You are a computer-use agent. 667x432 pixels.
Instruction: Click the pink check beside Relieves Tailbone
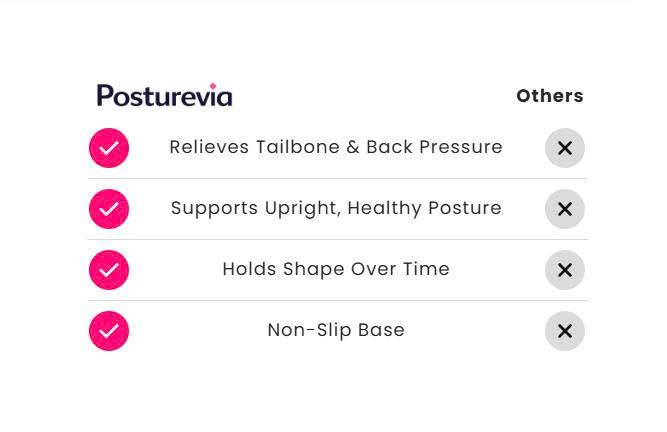click(109, 148)
